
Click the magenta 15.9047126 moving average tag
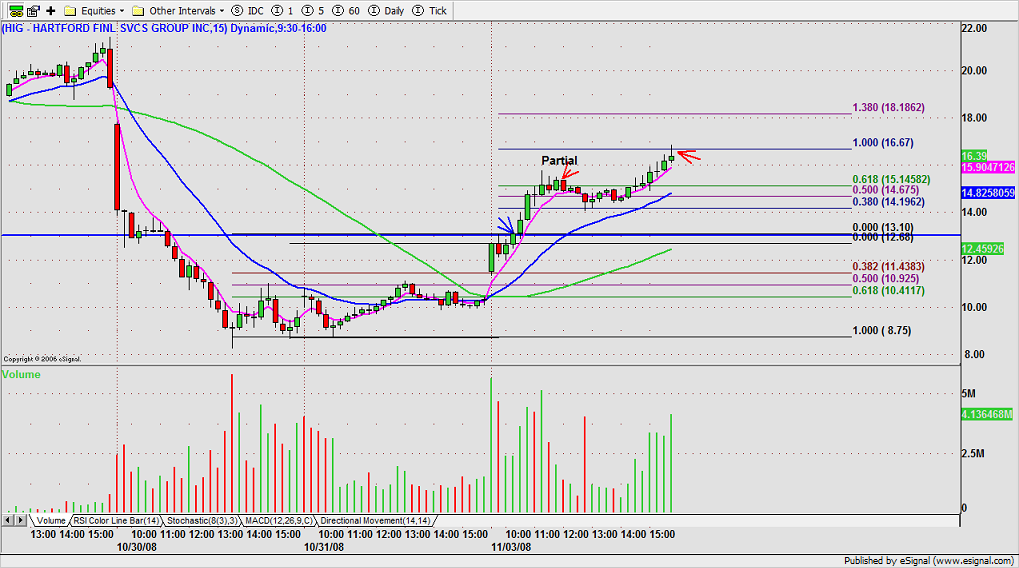click(x=988, y=167)
